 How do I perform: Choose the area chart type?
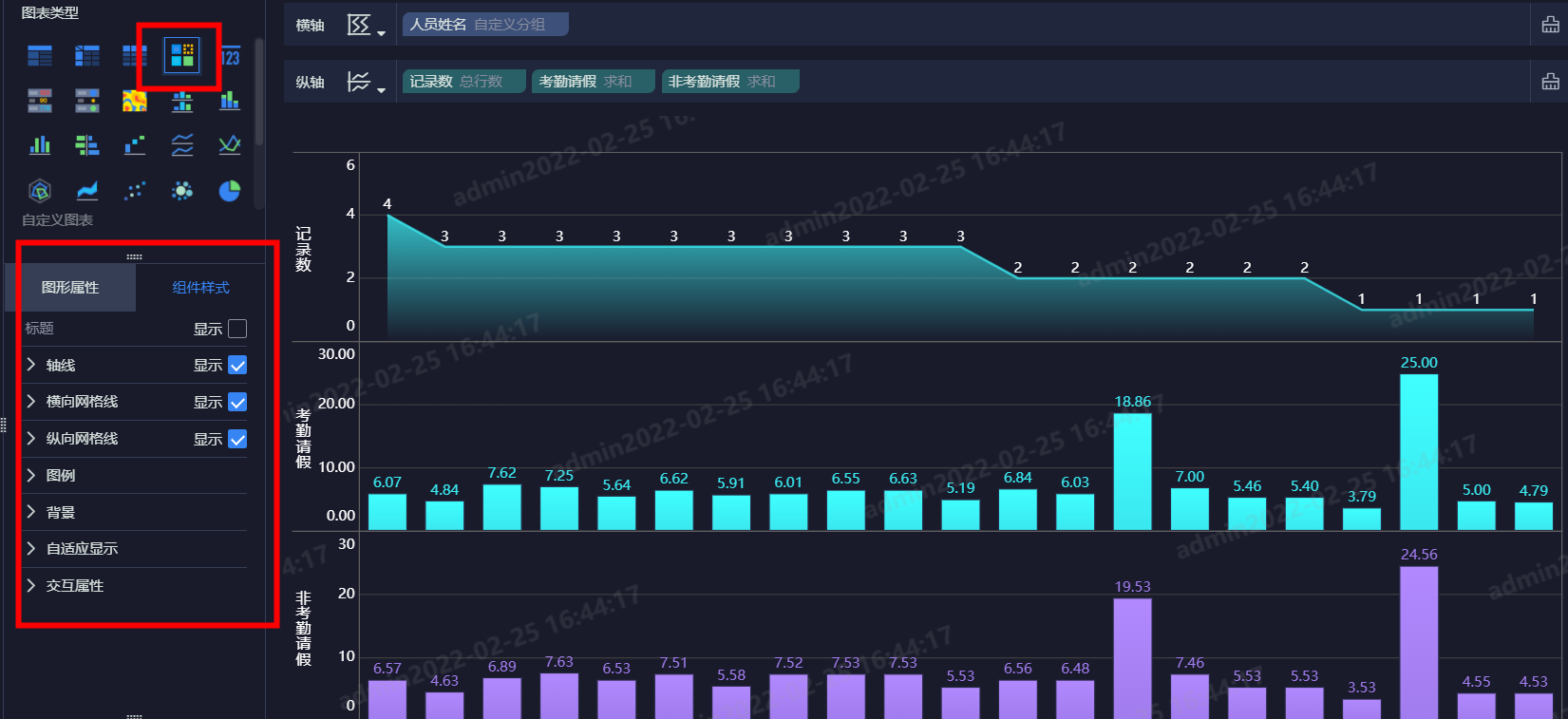(87, 191)
